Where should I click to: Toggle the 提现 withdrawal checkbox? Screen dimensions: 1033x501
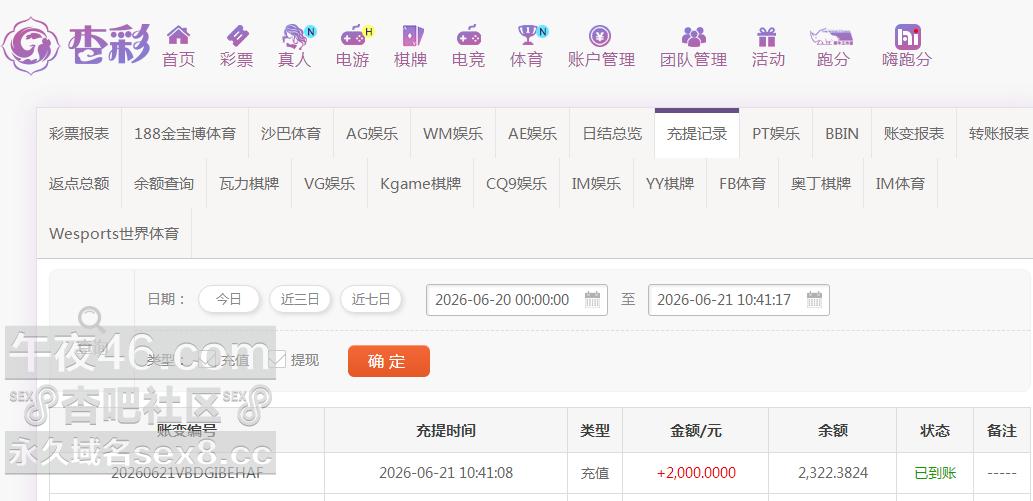point(277,360)
